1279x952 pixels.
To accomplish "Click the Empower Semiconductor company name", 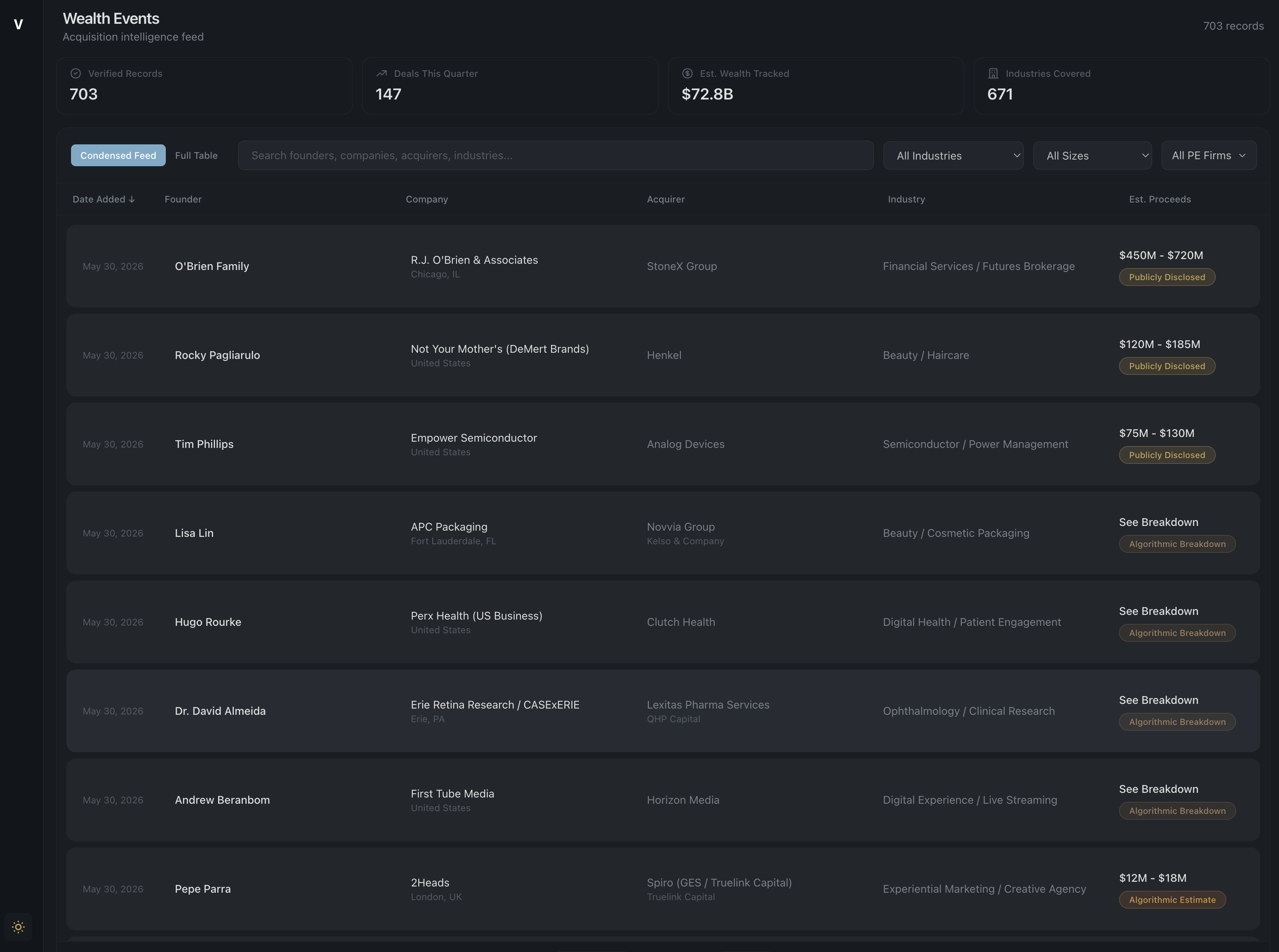I will 474,438.
